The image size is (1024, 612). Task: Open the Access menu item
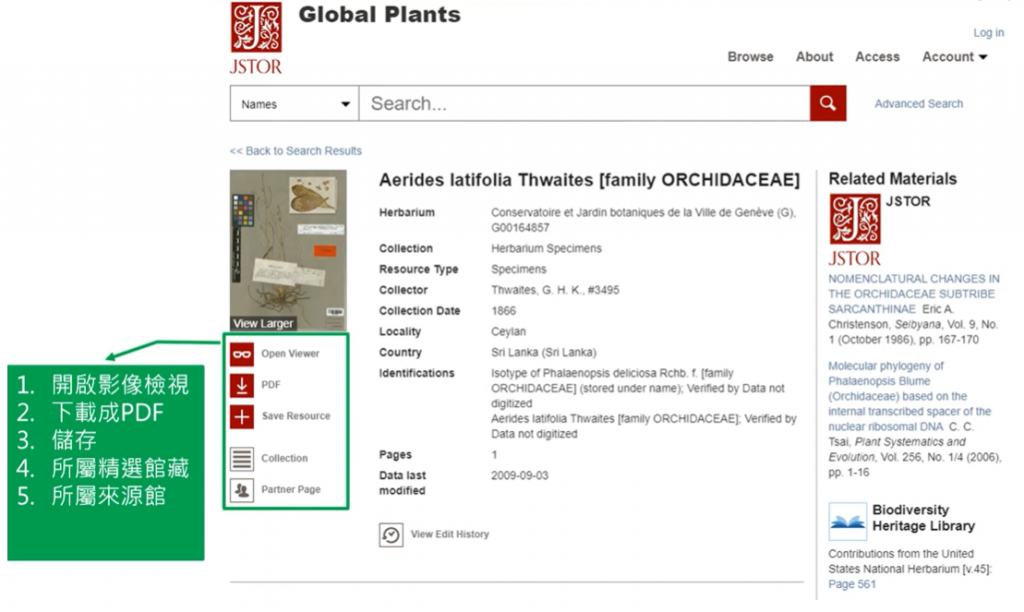point(877,57)
